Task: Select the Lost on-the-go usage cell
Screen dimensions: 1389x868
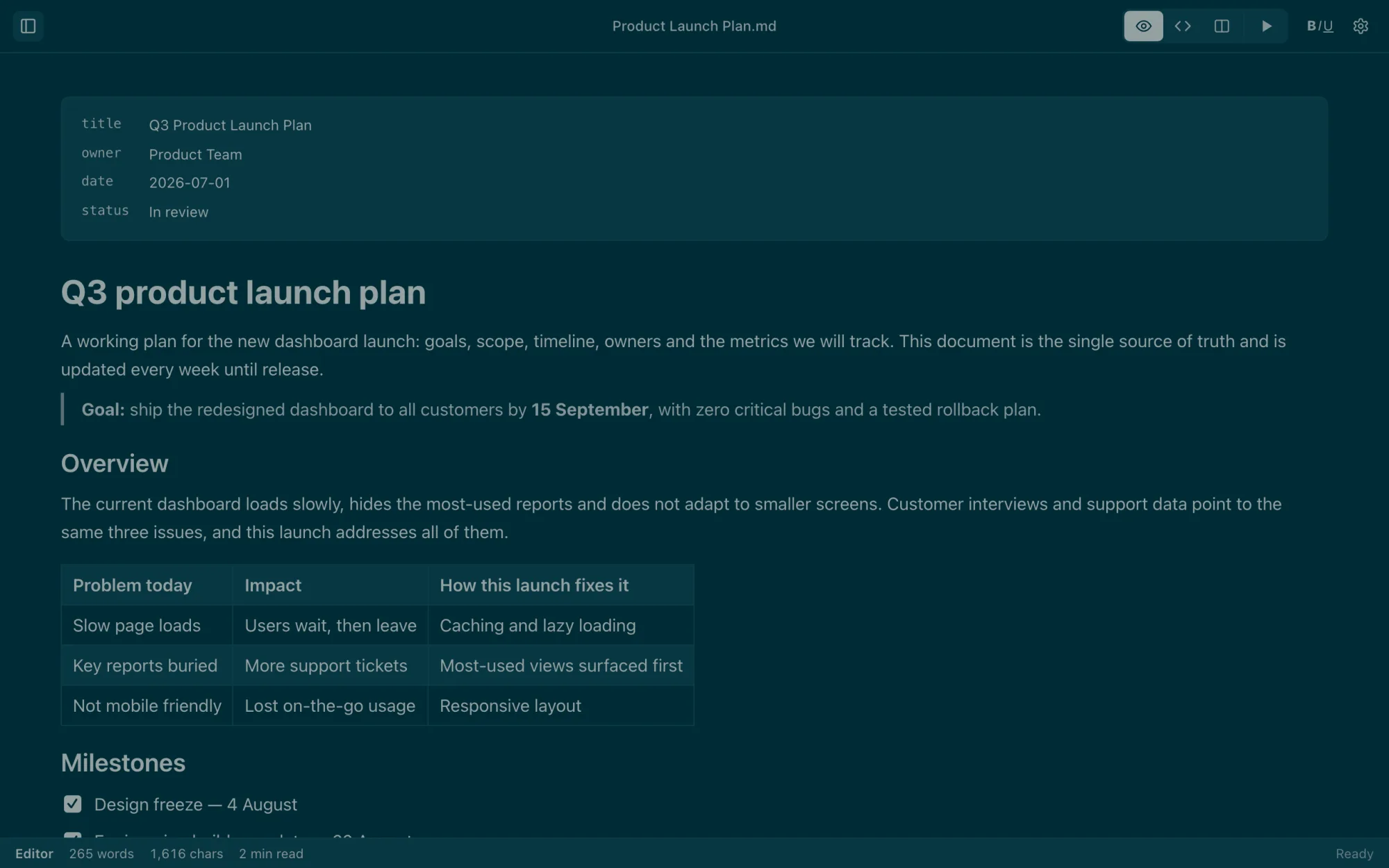Action: [x=330, y=706]
